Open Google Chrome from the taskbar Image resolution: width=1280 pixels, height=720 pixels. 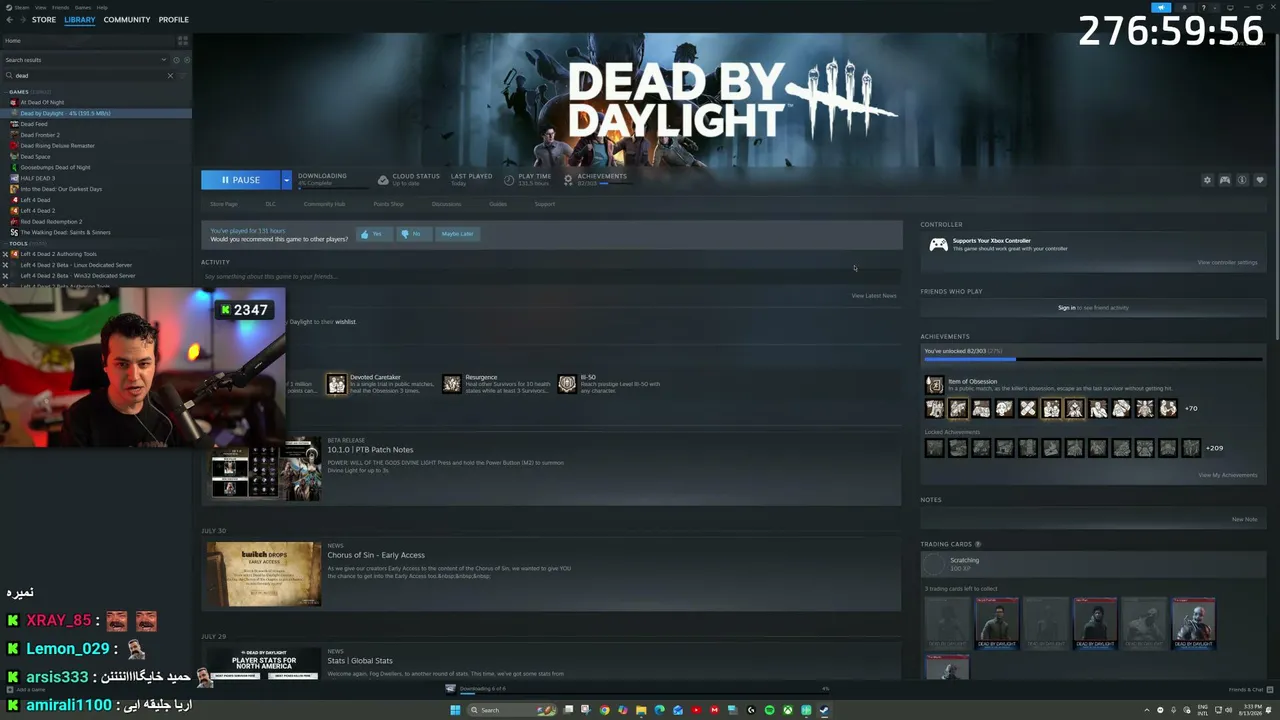[x=604, y=710]
